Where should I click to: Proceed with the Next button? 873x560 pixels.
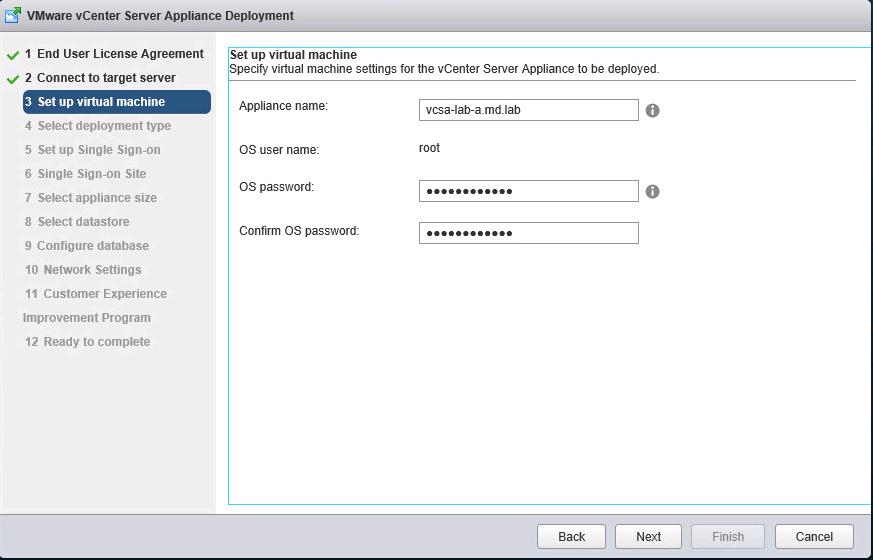648,536
